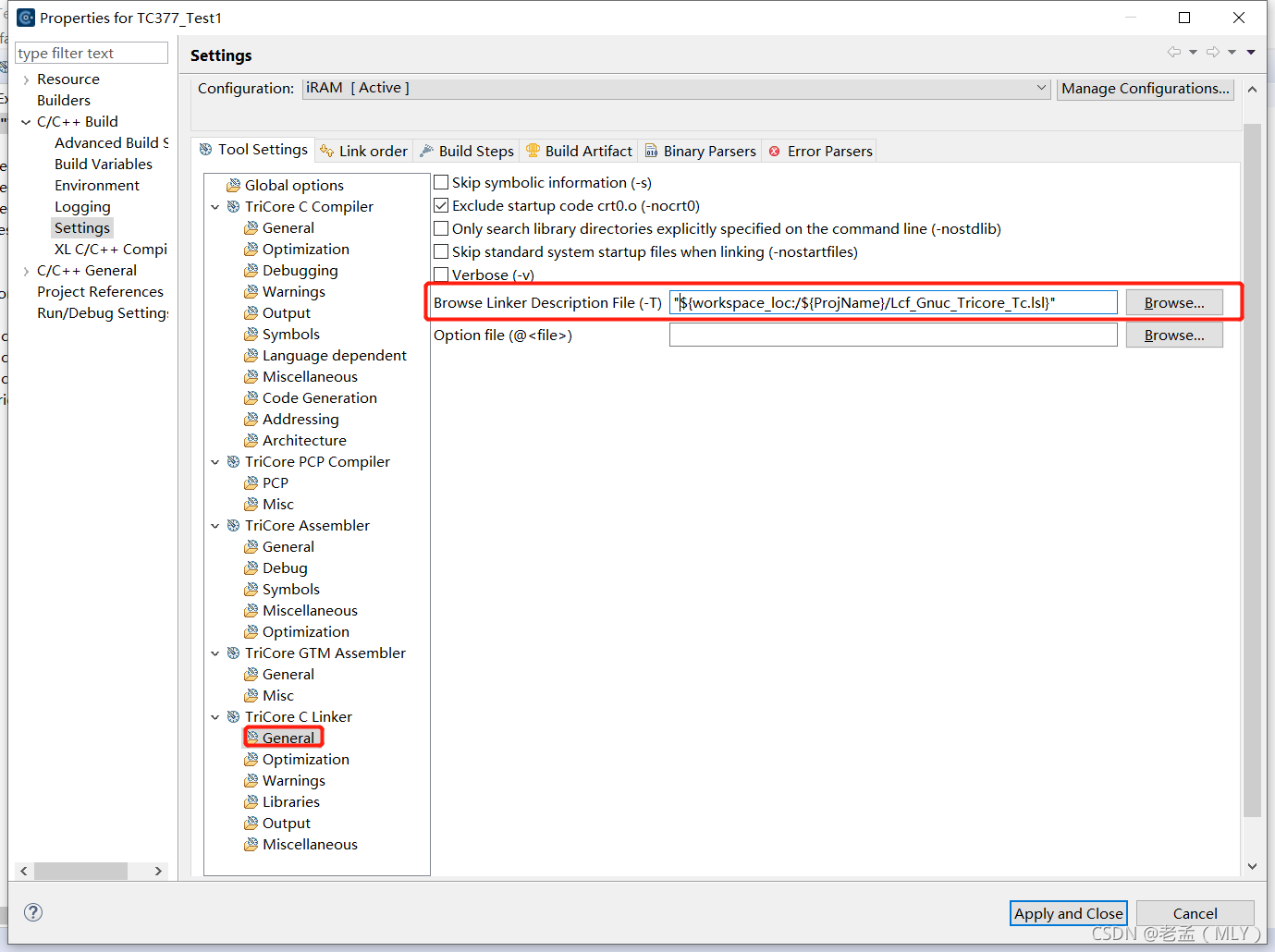Image resolution: width=1275 pixels, height=952 pixels.
Task: Go back with the left arrow icon
Action: point(1174,52)
